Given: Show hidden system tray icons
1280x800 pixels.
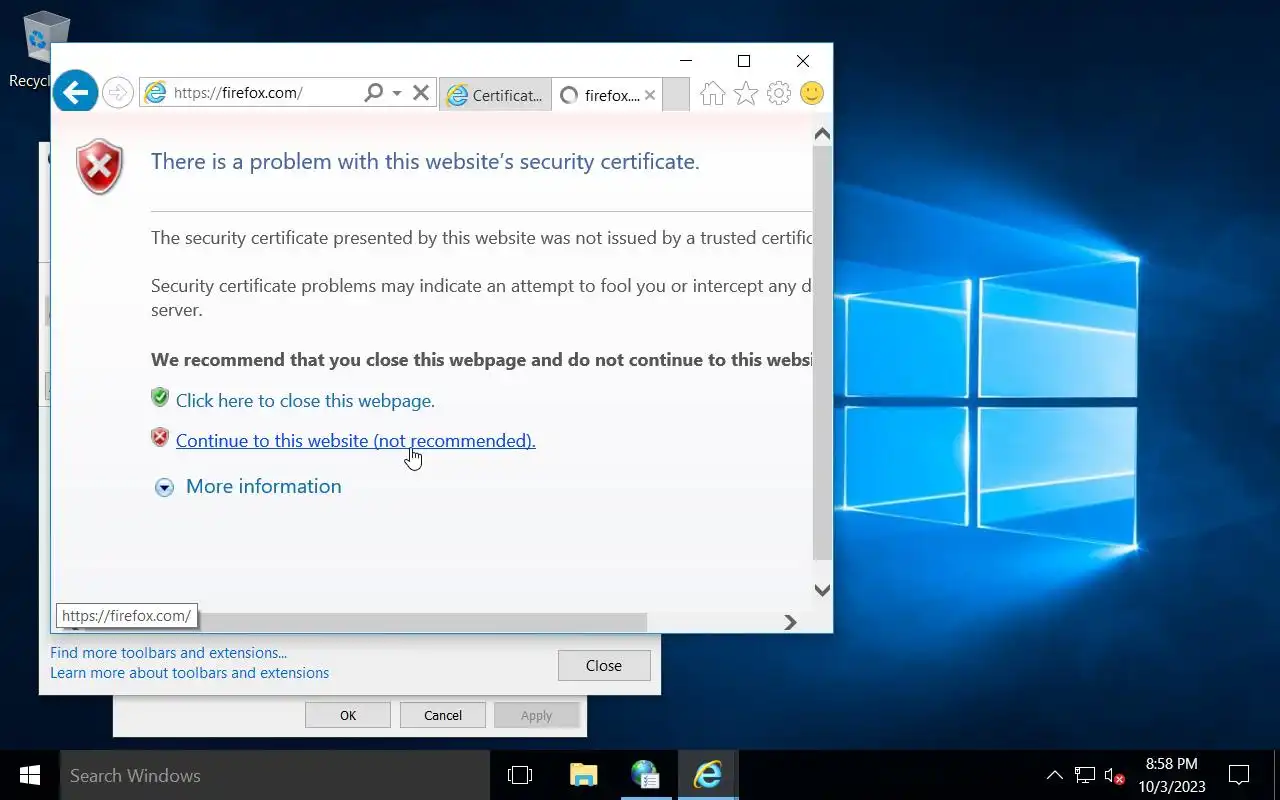Looking at the screenshot, I should pyautogui.click(x=1054, y=775).
